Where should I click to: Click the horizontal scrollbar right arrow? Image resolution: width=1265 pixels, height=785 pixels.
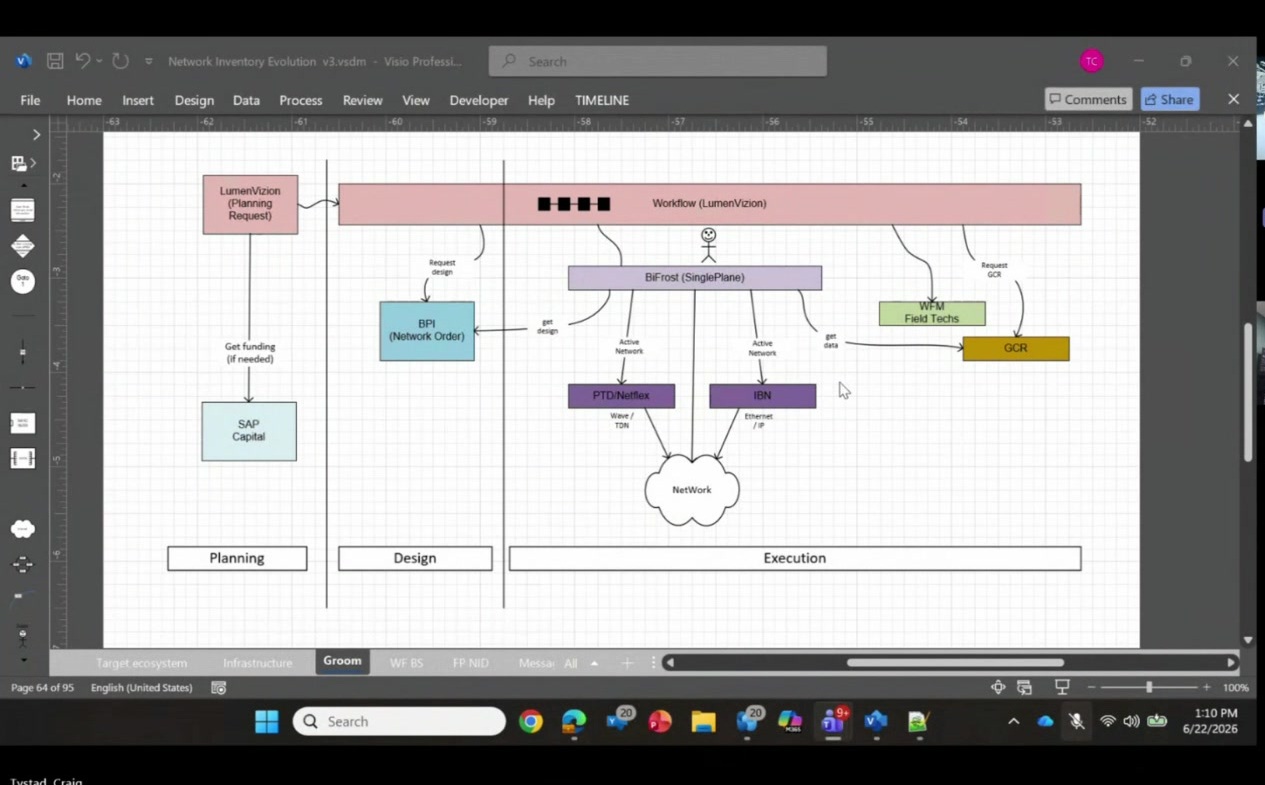tap(1231, 662)
